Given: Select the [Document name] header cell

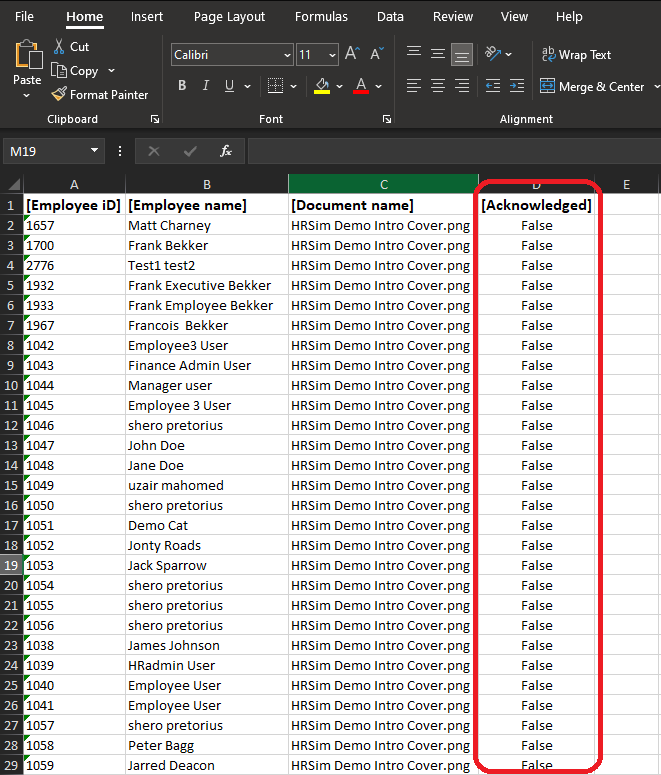Looking at the screenshot, I should (x=384, y=205).
